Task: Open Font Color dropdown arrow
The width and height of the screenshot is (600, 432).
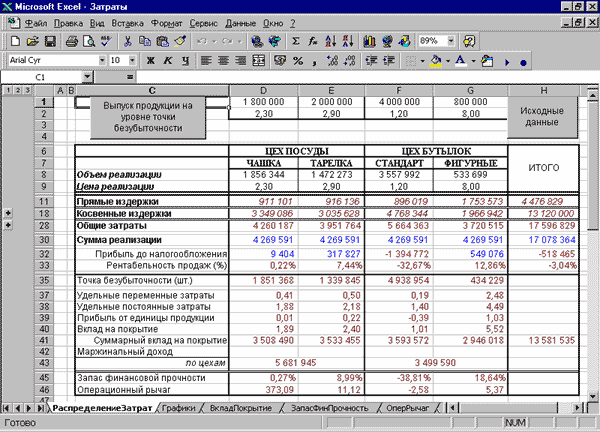Action: click(473, 61)
